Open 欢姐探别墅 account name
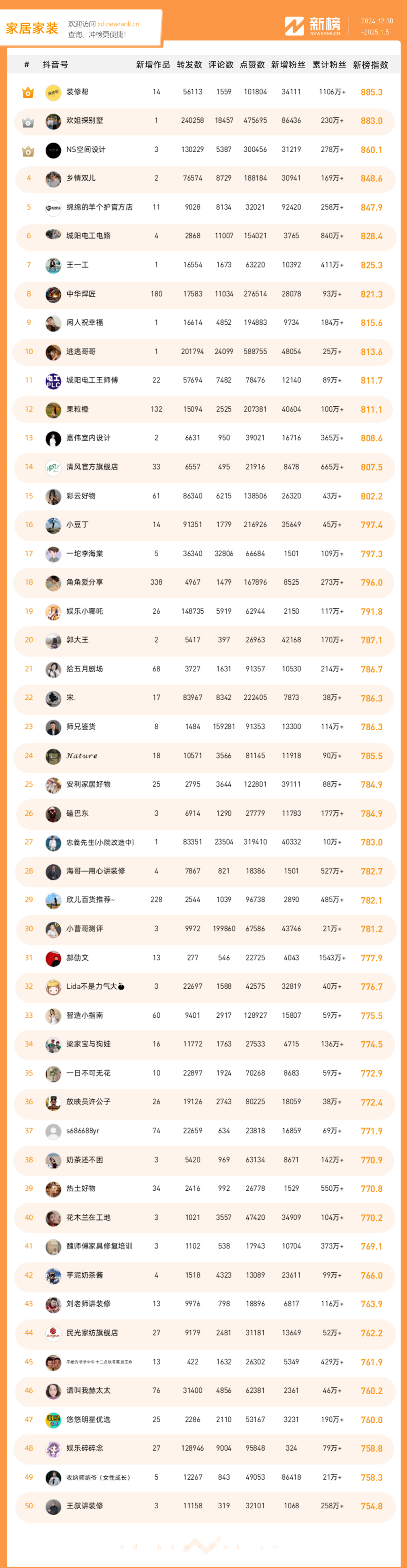Image resolution: width=407 pixels, height=1568 pixels. [x=84, y=121]
